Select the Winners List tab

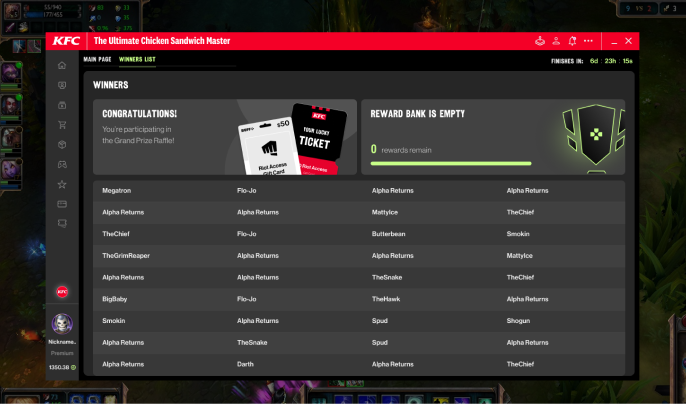tap(137, 60)
